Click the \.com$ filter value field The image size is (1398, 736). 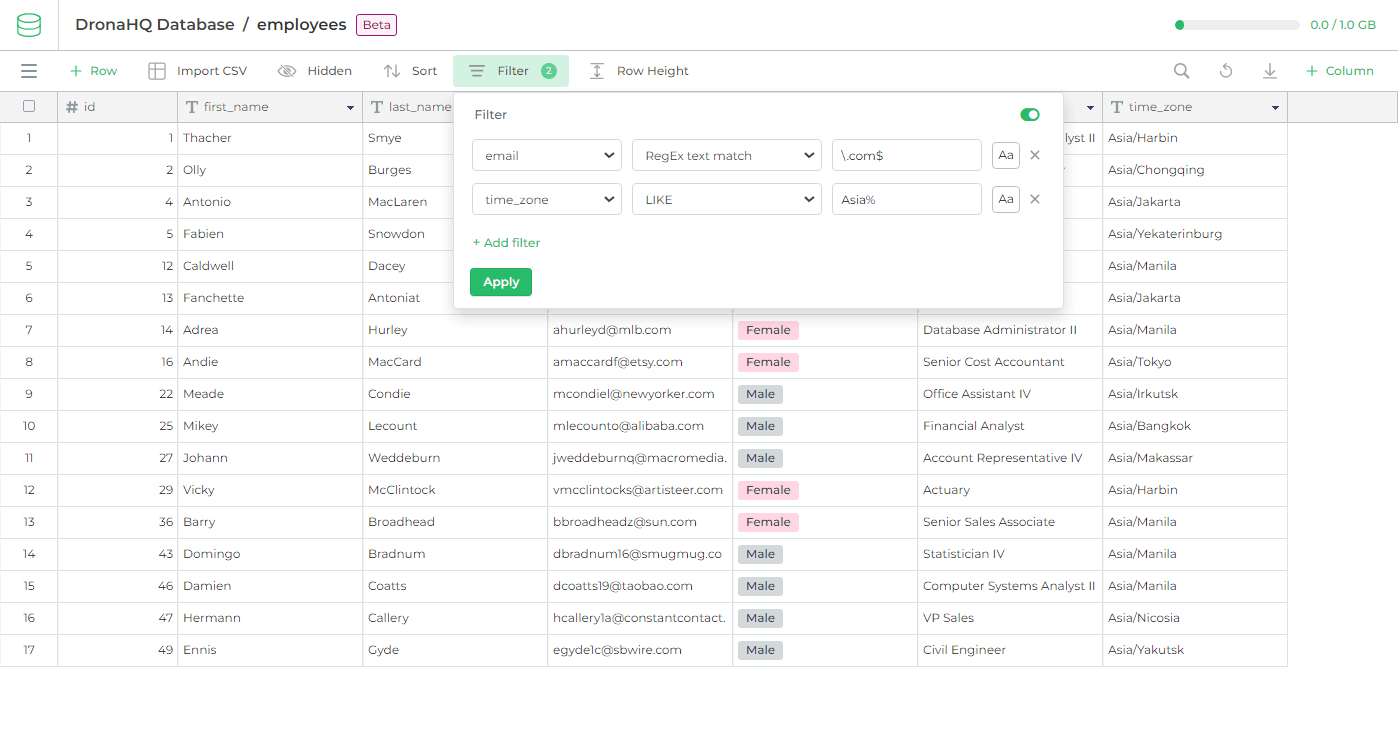pyautogui.click(x=907, y=155)
